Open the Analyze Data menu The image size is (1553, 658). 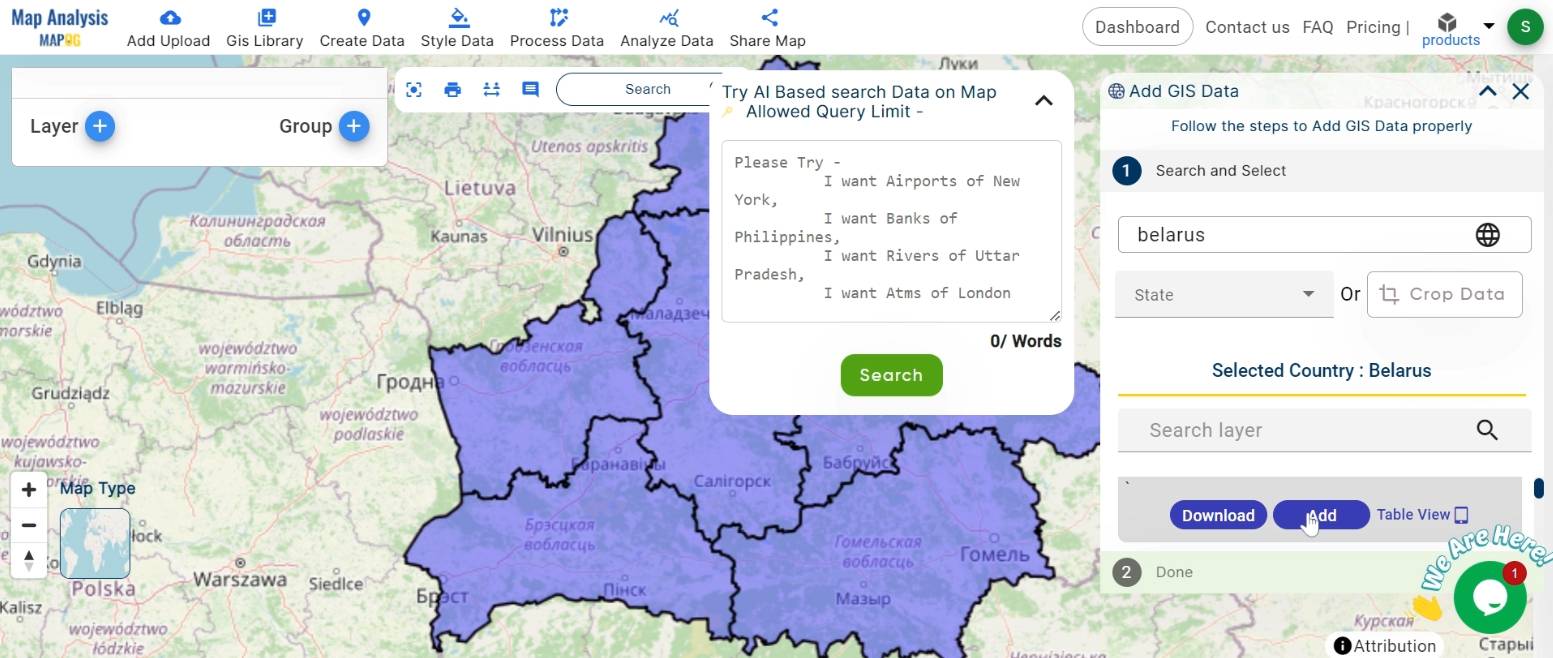coord(667,28)
